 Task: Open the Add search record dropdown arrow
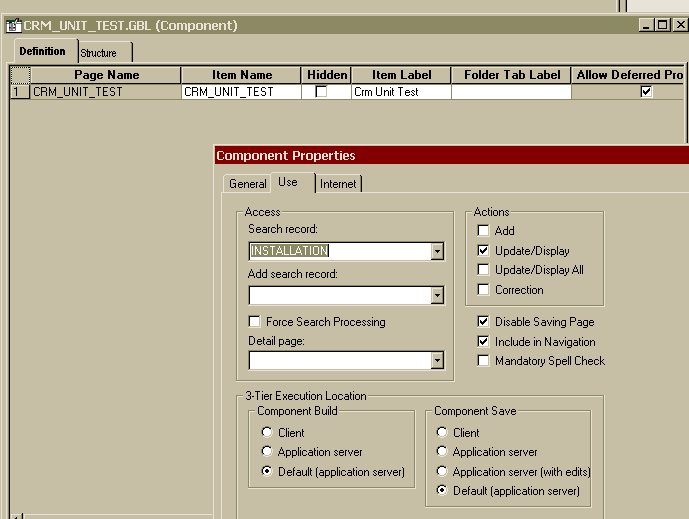pos(437,295)
